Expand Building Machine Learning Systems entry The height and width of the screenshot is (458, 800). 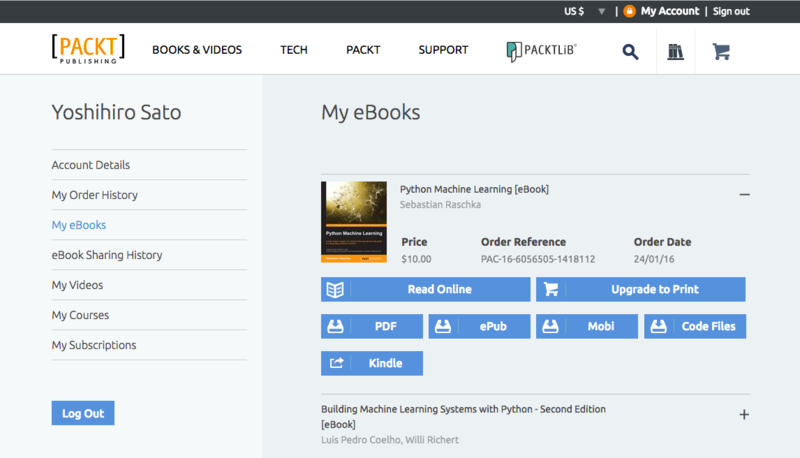point(744,415)
